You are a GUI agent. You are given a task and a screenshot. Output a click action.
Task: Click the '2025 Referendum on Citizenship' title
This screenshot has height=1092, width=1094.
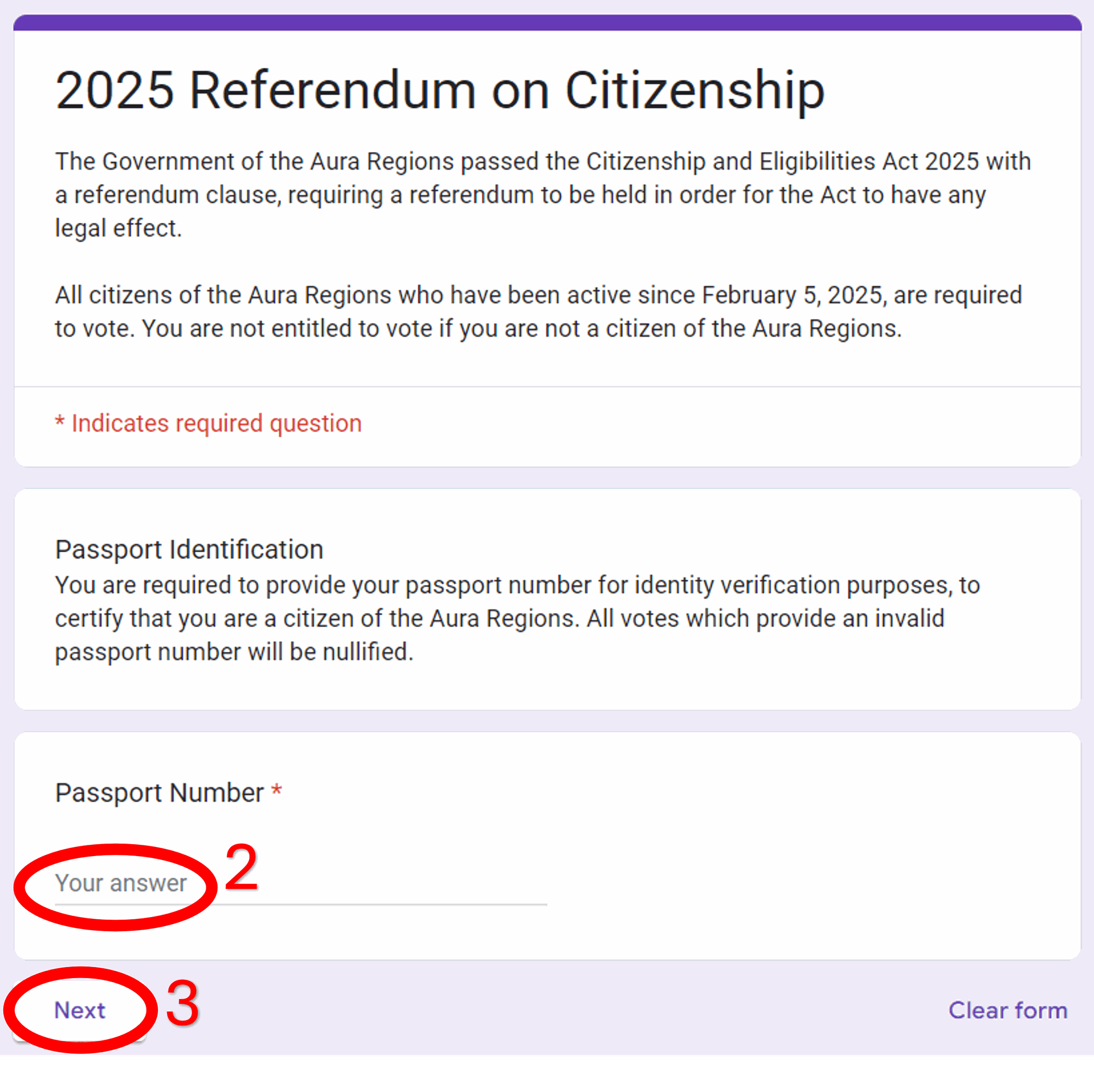[439, 90]
